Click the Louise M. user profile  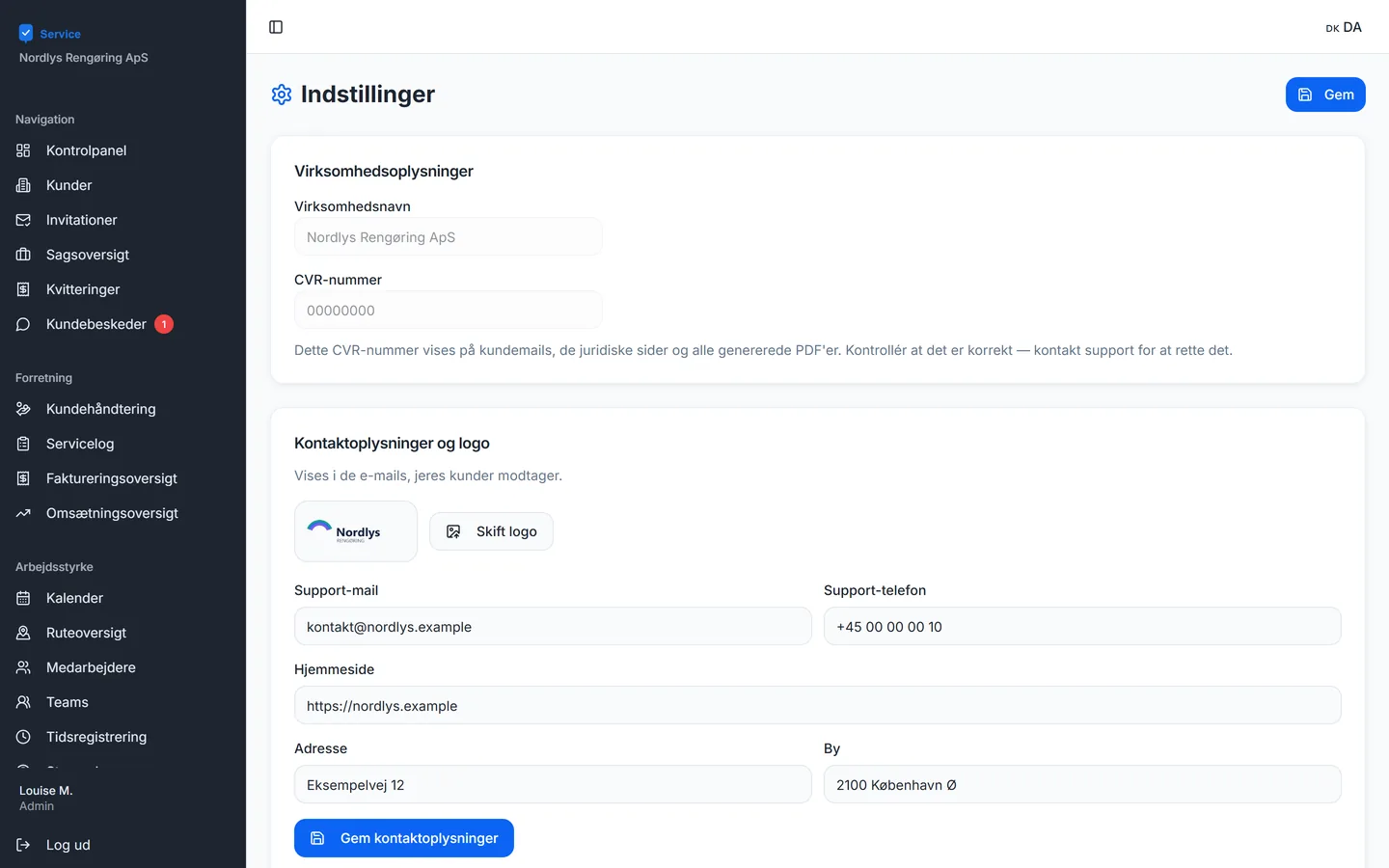coord(46,798)
